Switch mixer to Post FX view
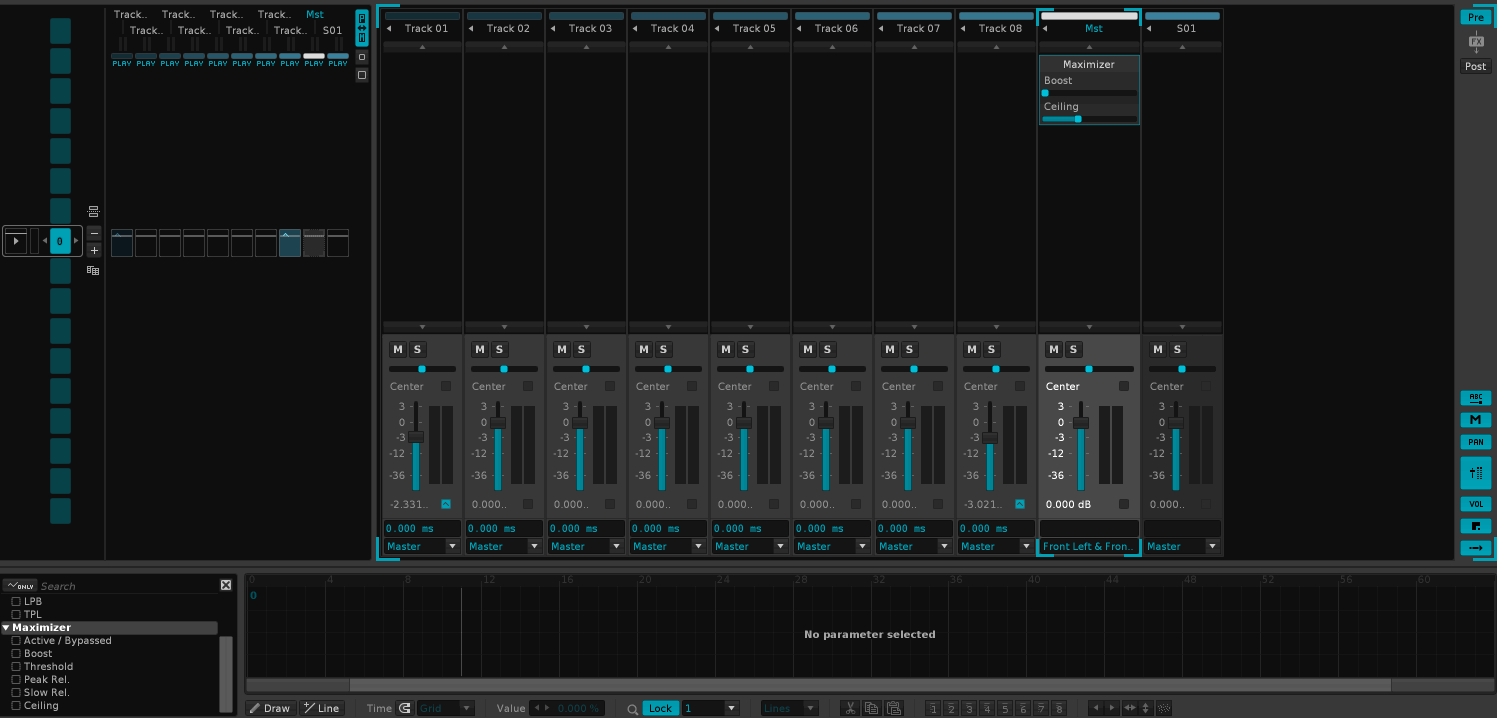Image resolution: width=1497 pixels, height=718 pixels. tap(1475, 66)
